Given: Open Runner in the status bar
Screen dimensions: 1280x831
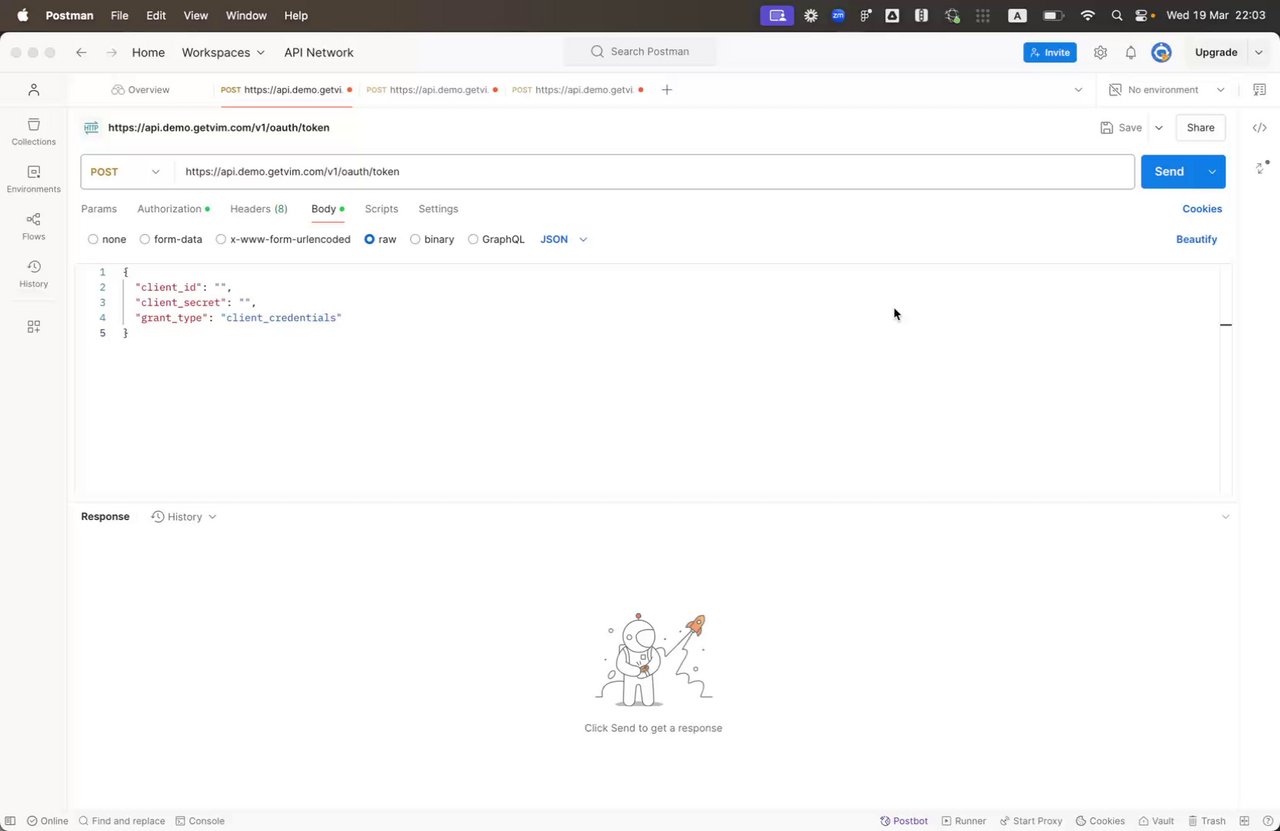Looking at the screenshot, I should (x=964, y=821).
